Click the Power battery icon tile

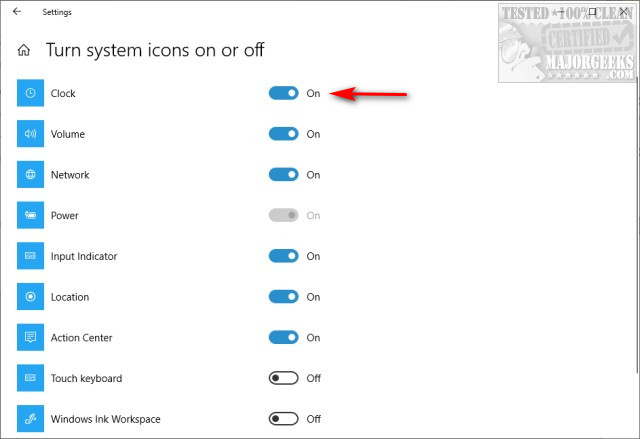coord(30,215)
